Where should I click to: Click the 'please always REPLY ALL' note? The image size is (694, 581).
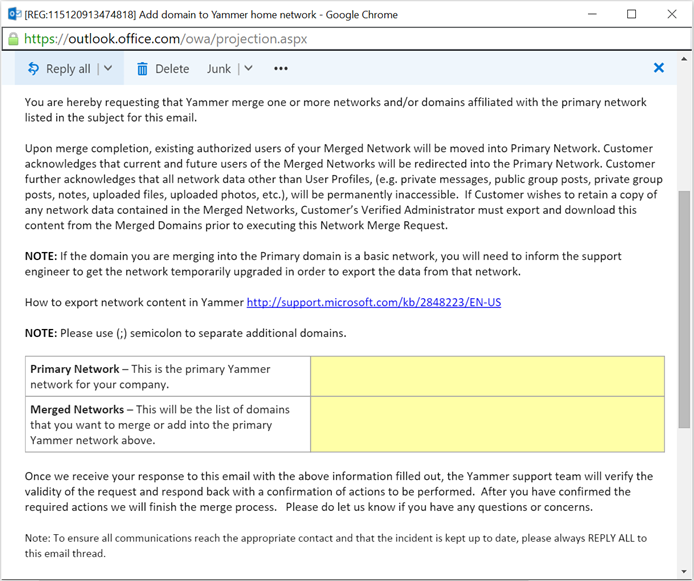click(x=335, y=546)
